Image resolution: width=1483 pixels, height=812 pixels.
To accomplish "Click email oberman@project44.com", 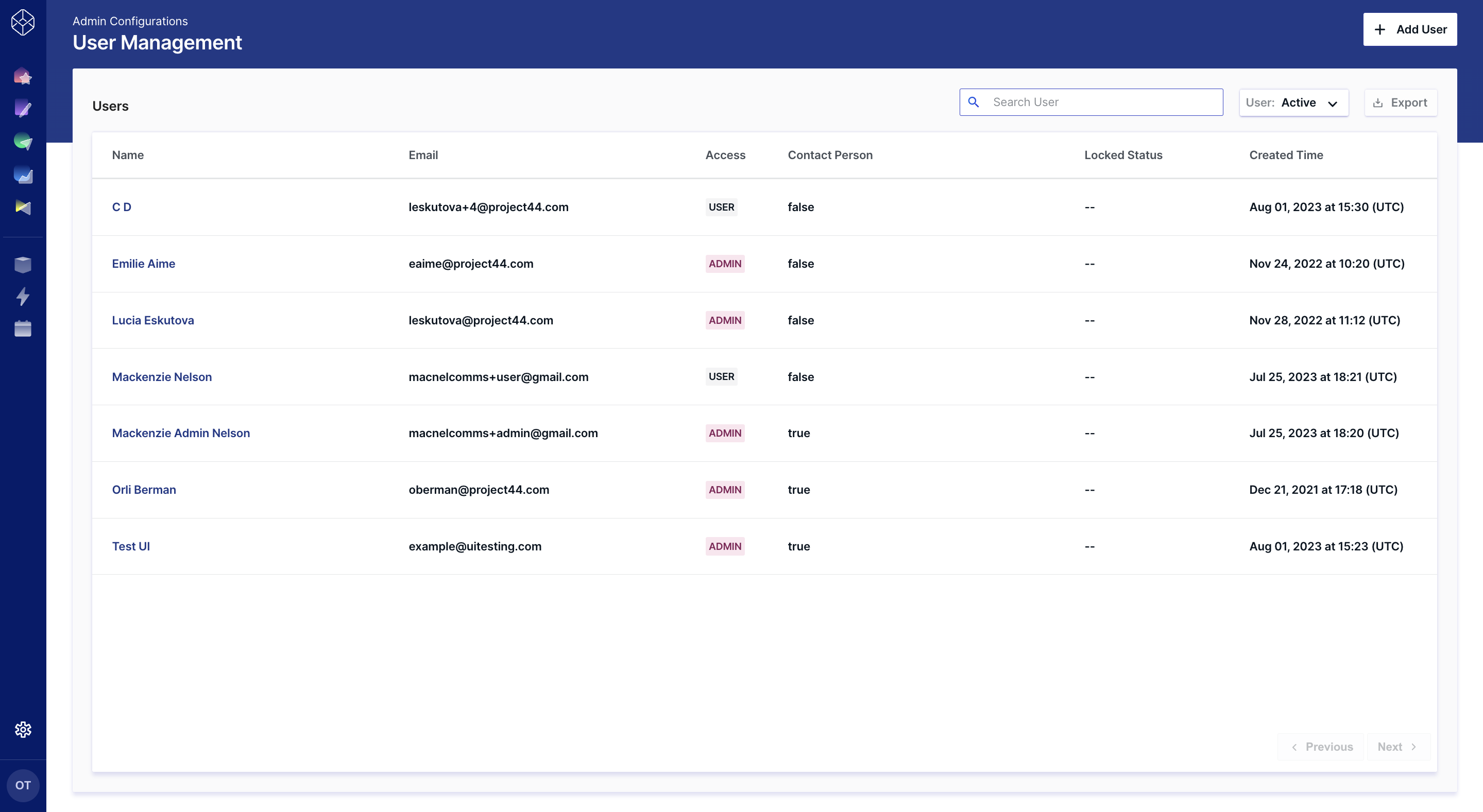I will 479,489.
